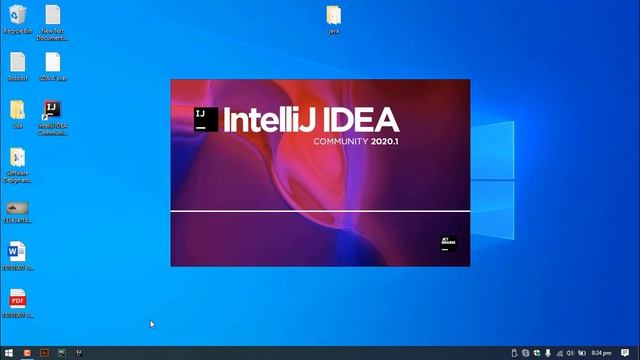
Task: Open the Windows Start menu
Action: coord(9,353)
